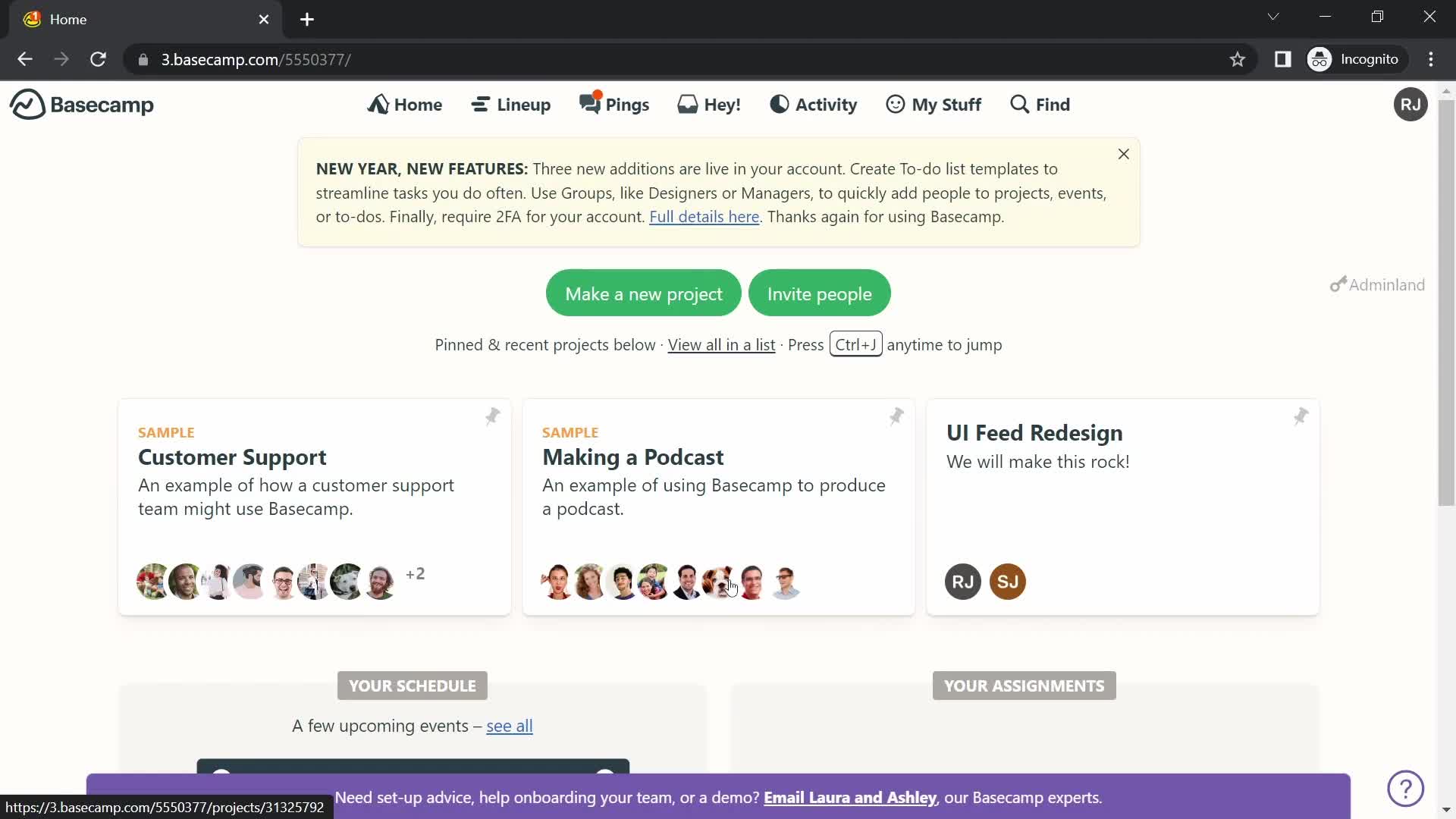The width and height of the screenshot is (1456, 819).
Task: Toggle pin on Customer Support project
Action: (x=492, y=416)
